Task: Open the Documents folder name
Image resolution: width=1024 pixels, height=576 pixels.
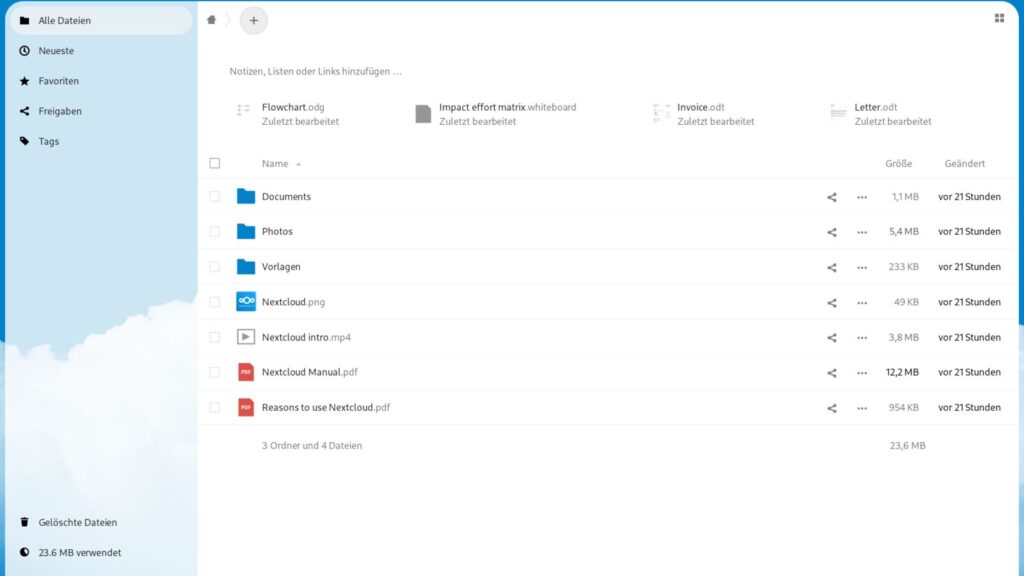Action: pos(286,197)
